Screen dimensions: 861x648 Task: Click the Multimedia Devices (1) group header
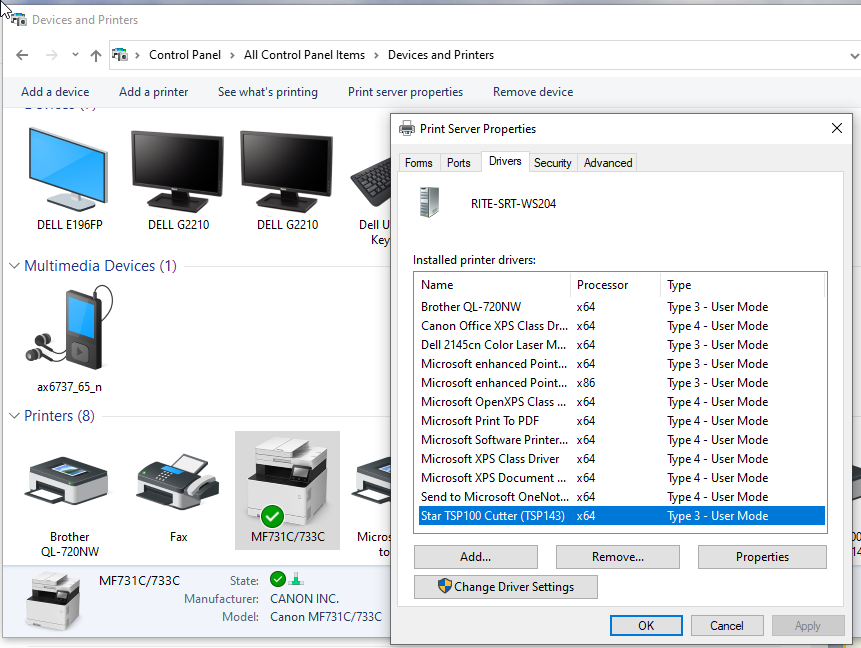click(x=100, y=266)
